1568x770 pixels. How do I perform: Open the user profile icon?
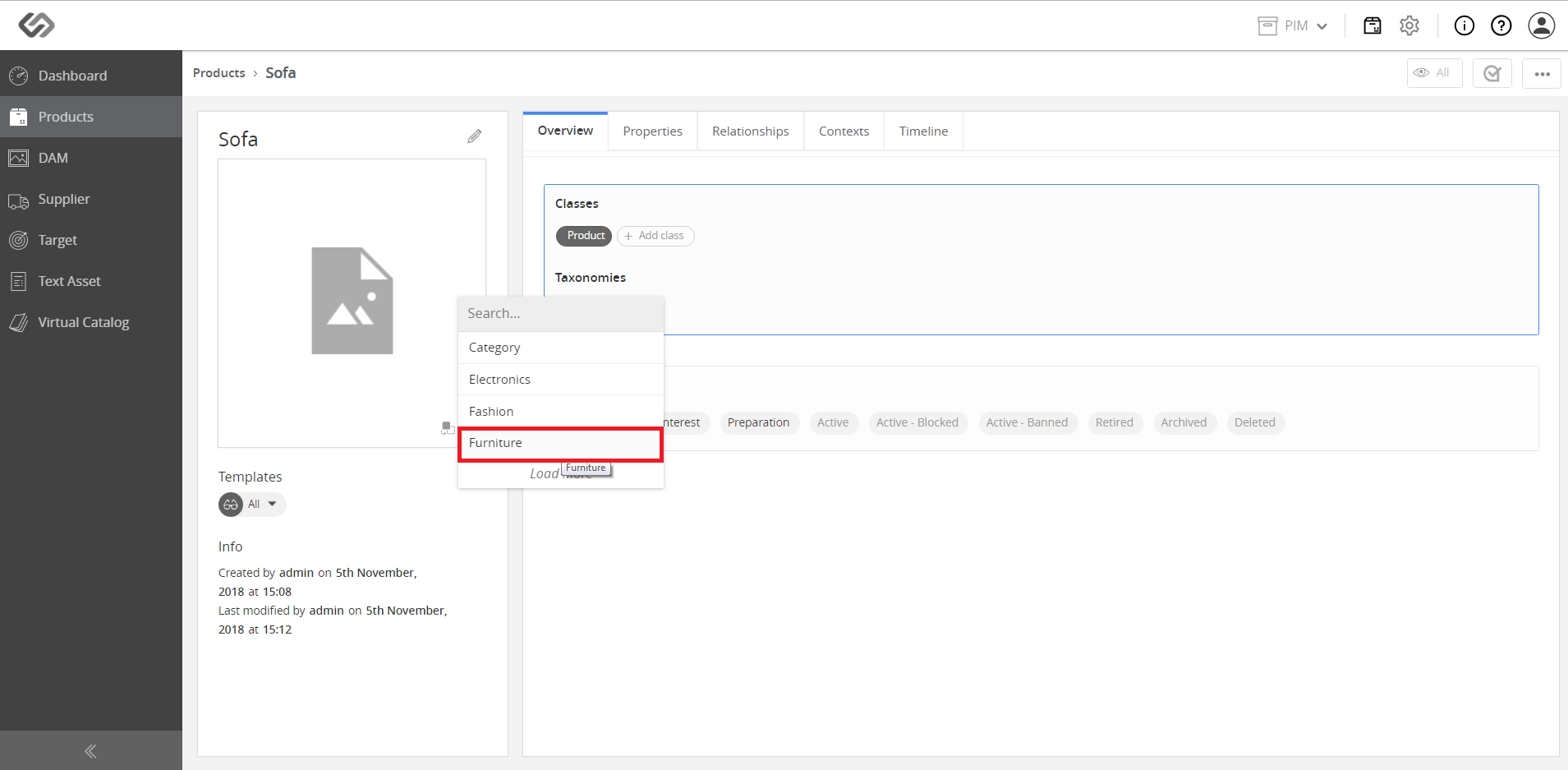(x=1542, y=25)
